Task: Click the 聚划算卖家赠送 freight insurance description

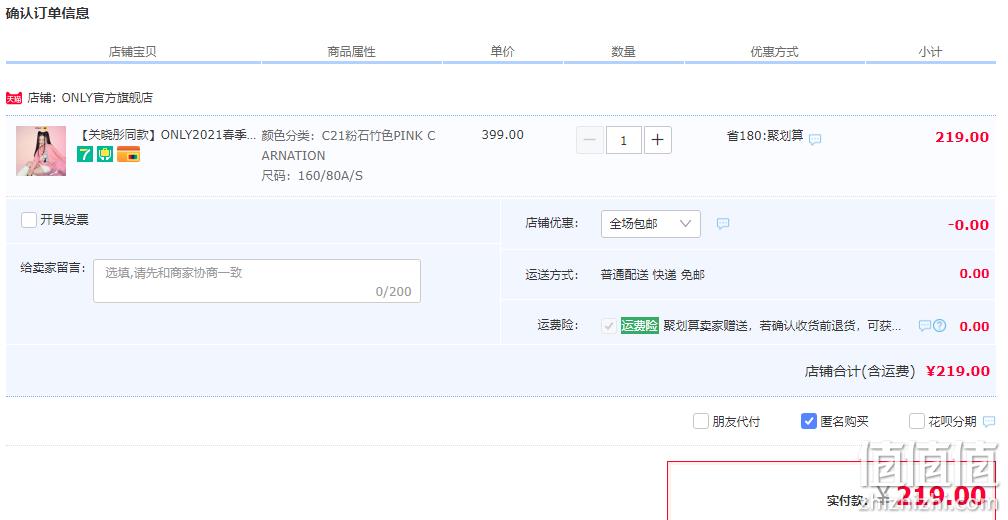Action: [782, 326]
